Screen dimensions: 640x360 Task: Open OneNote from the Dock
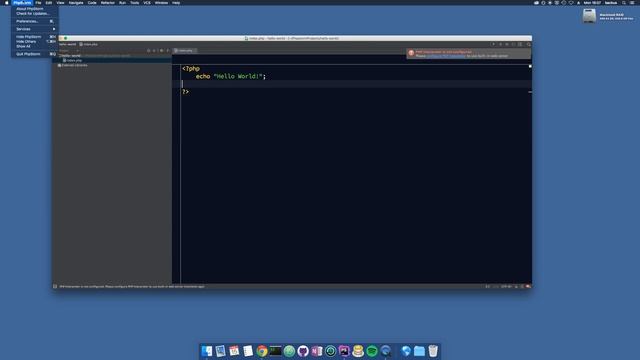click(x=317, y=351)
